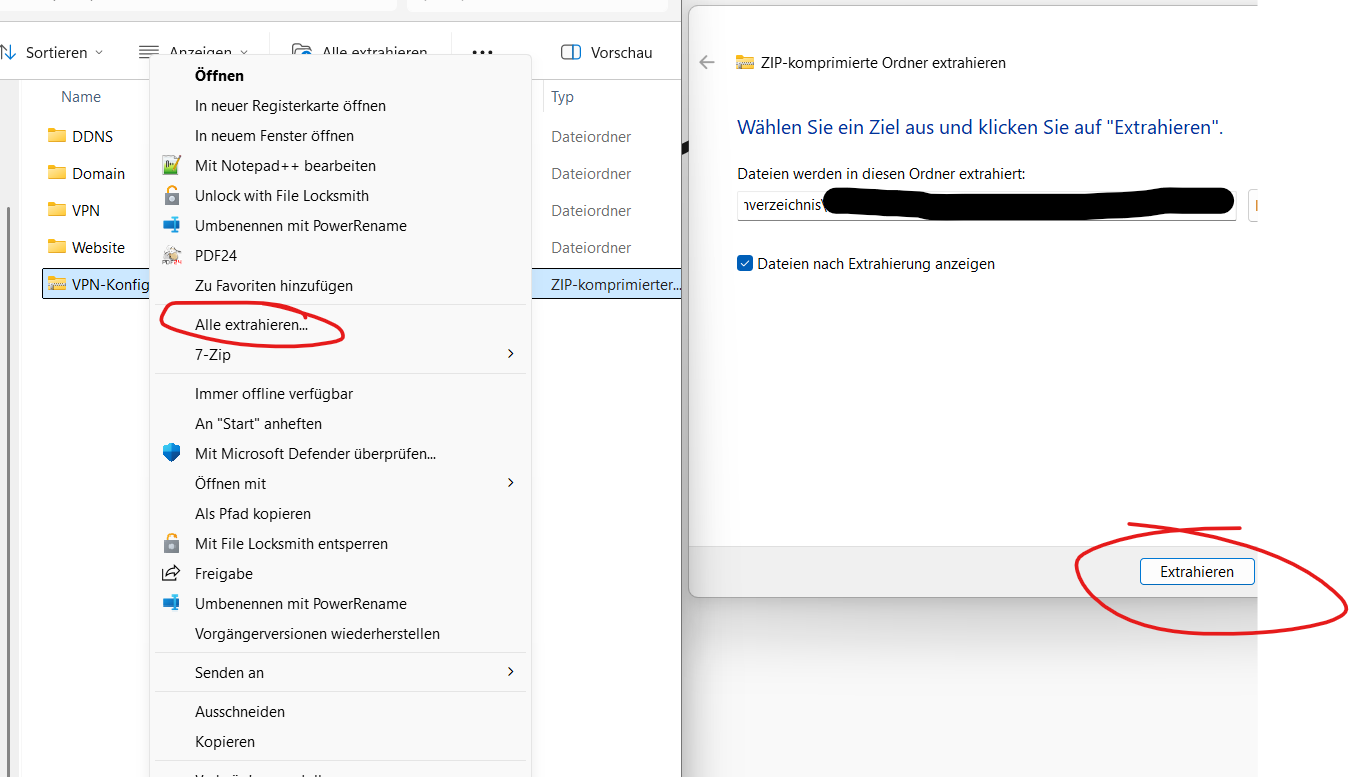1350x777 pixels.
Task: Click the Domain folder icon
Action: (x=56, y=172)
